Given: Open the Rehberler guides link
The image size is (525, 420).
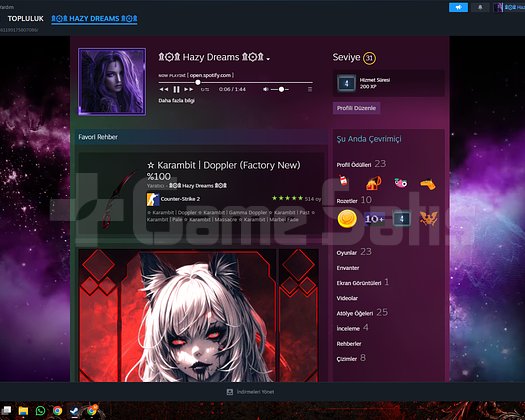Looking at the screenshot, I should [x=349, y=344].
